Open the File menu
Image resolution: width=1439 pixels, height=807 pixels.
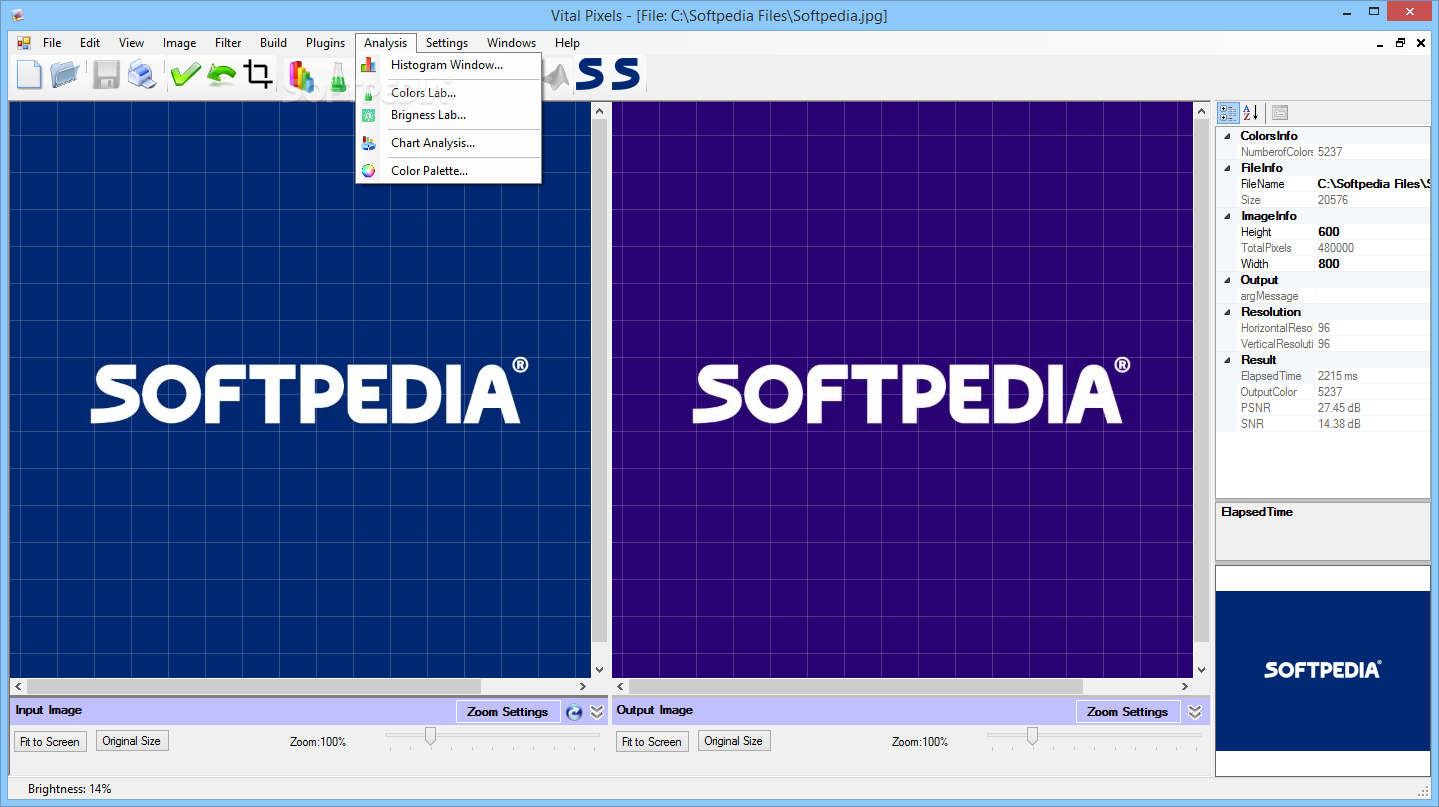coord(52,43)
